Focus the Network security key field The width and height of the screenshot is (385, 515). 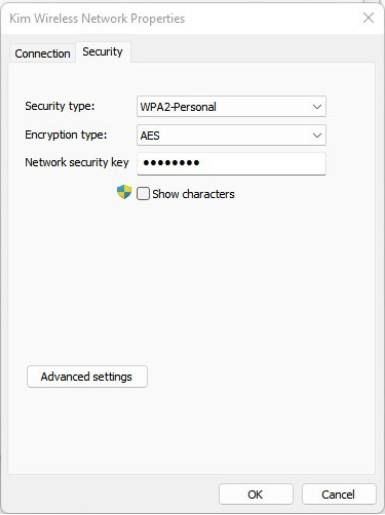coord(231,163)
